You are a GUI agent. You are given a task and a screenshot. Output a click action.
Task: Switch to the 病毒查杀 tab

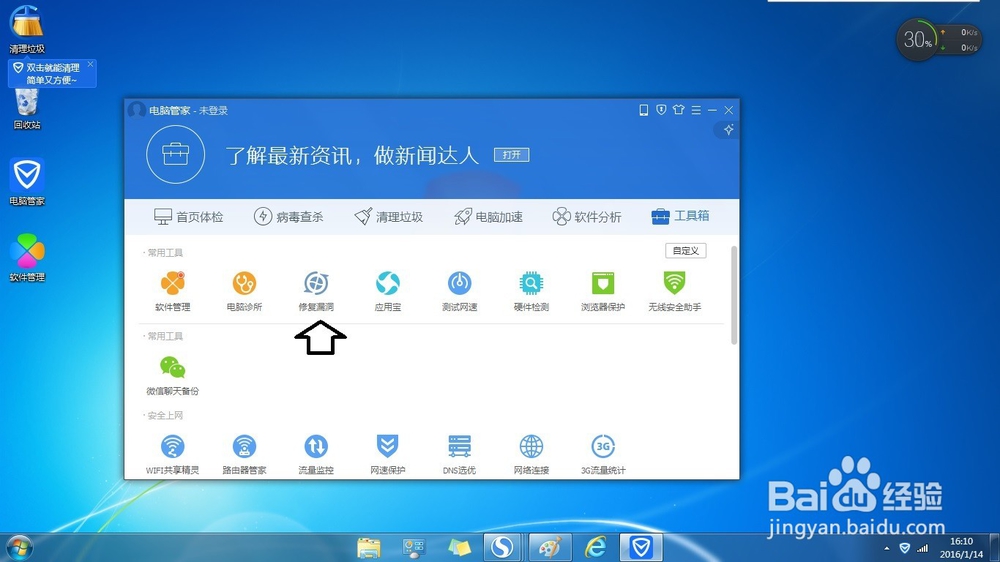pos(288,217)
